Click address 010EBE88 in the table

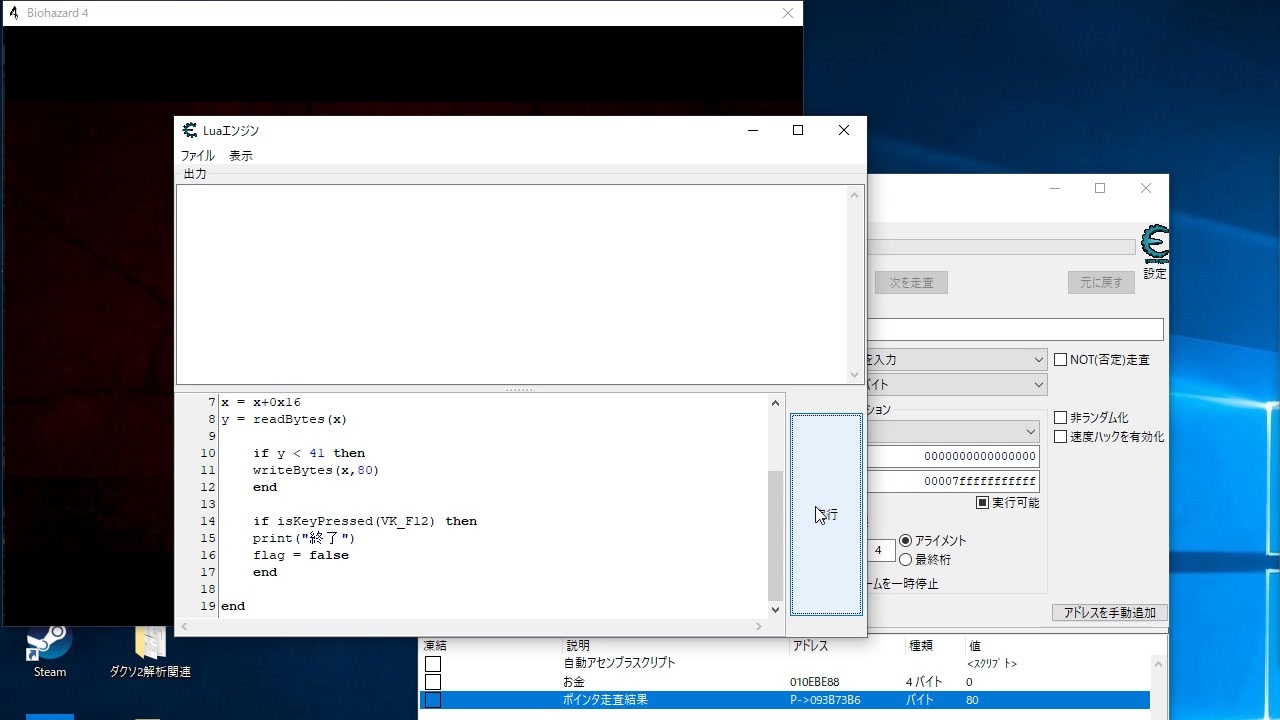pos(815,682)
